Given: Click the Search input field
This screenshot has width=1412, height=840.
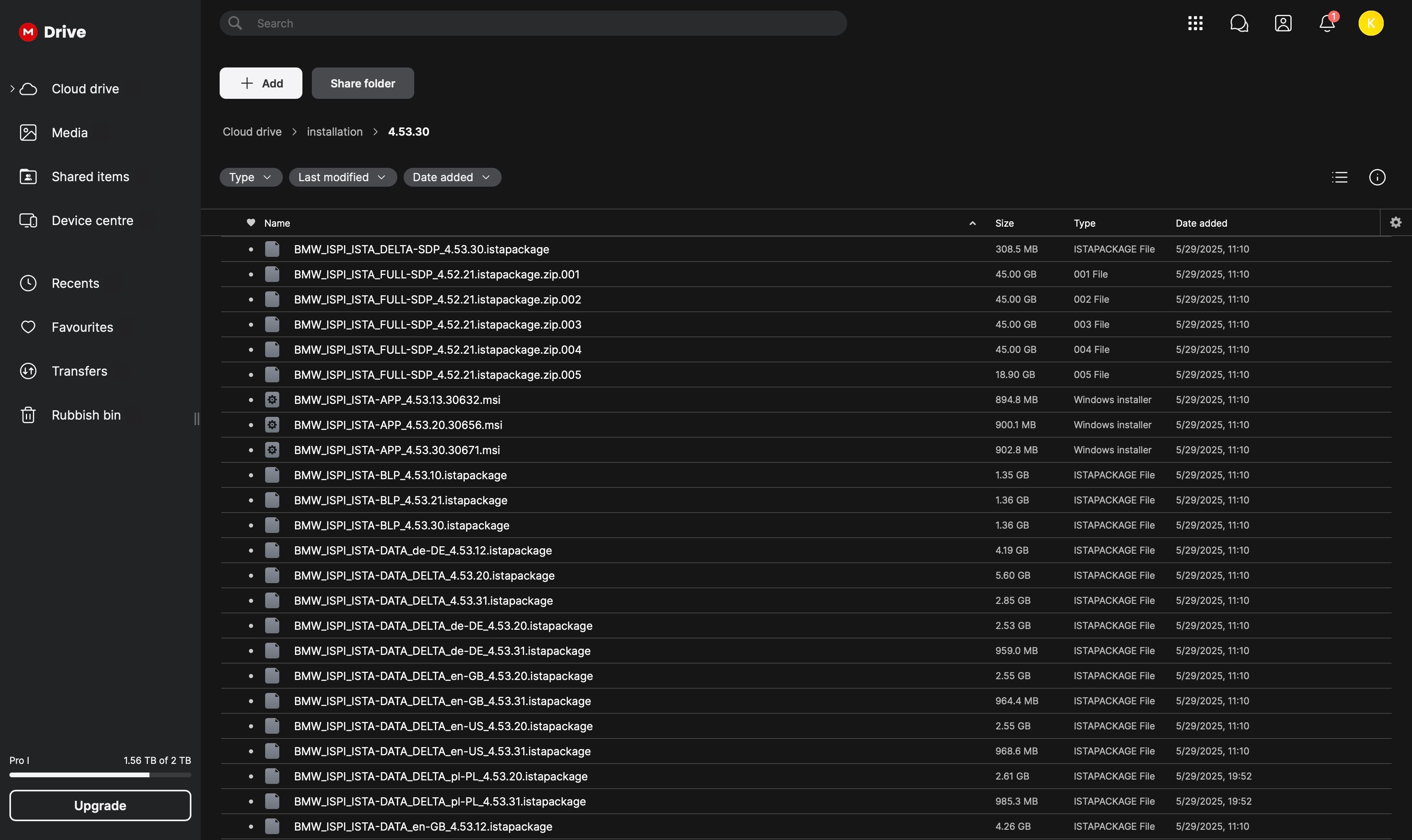Looking at the screenshot, I should [533, 23].
